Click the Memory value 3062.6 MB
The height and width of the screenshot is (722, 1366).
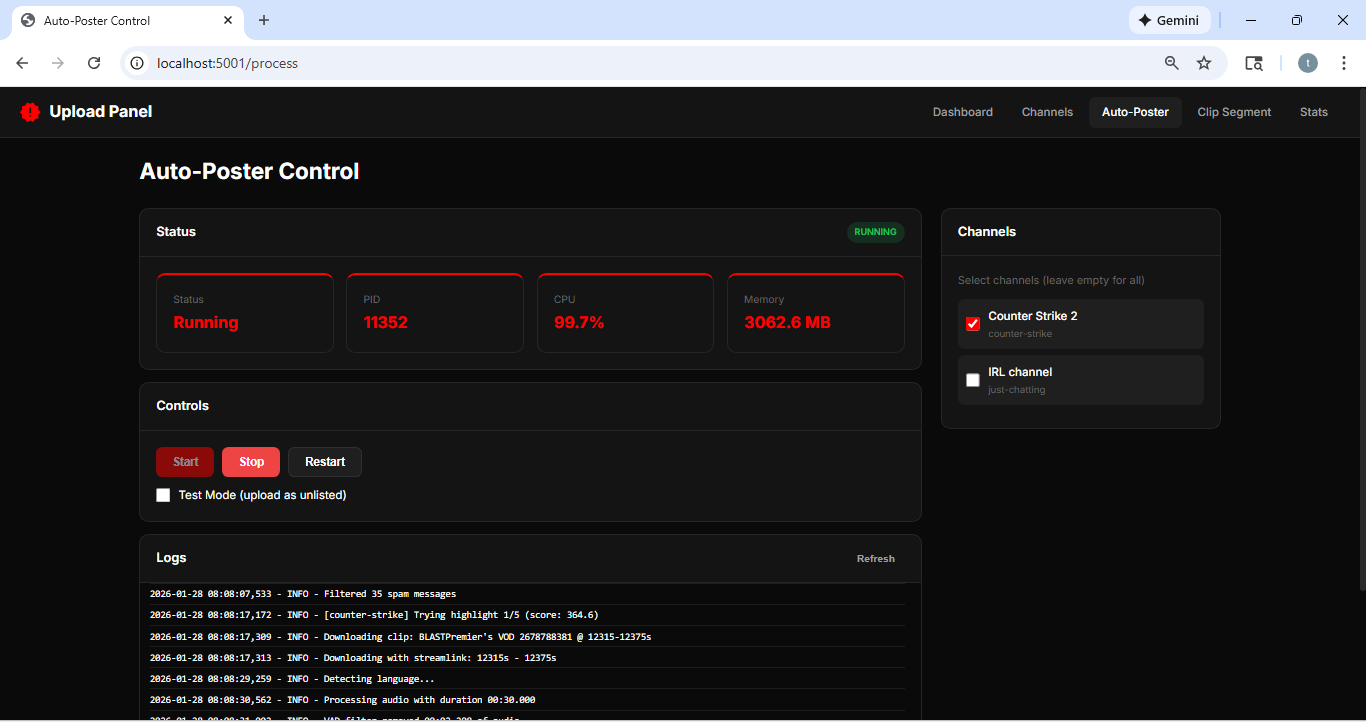788,322
